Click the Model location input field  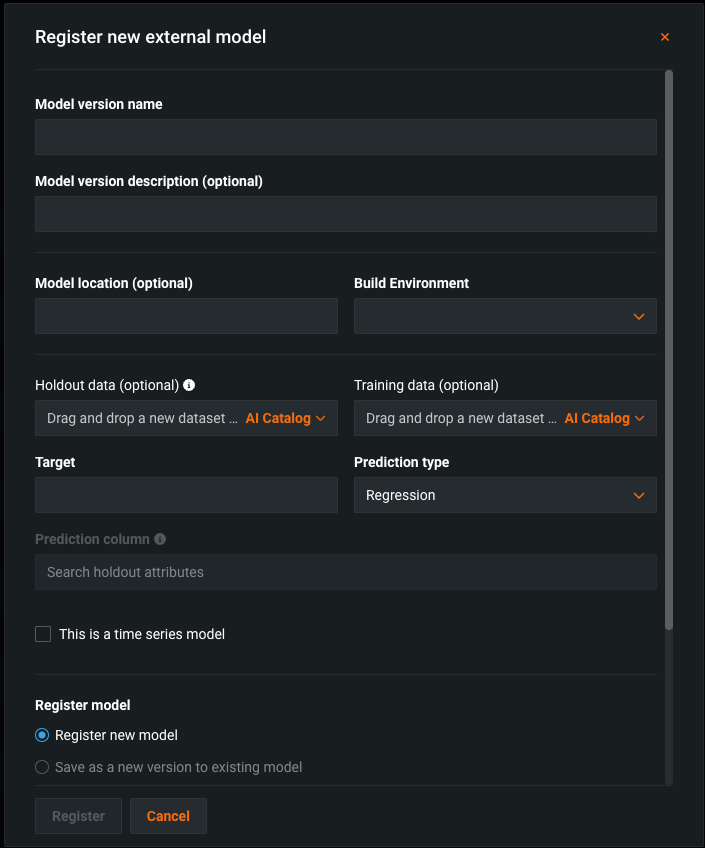(x=186, y=316)
